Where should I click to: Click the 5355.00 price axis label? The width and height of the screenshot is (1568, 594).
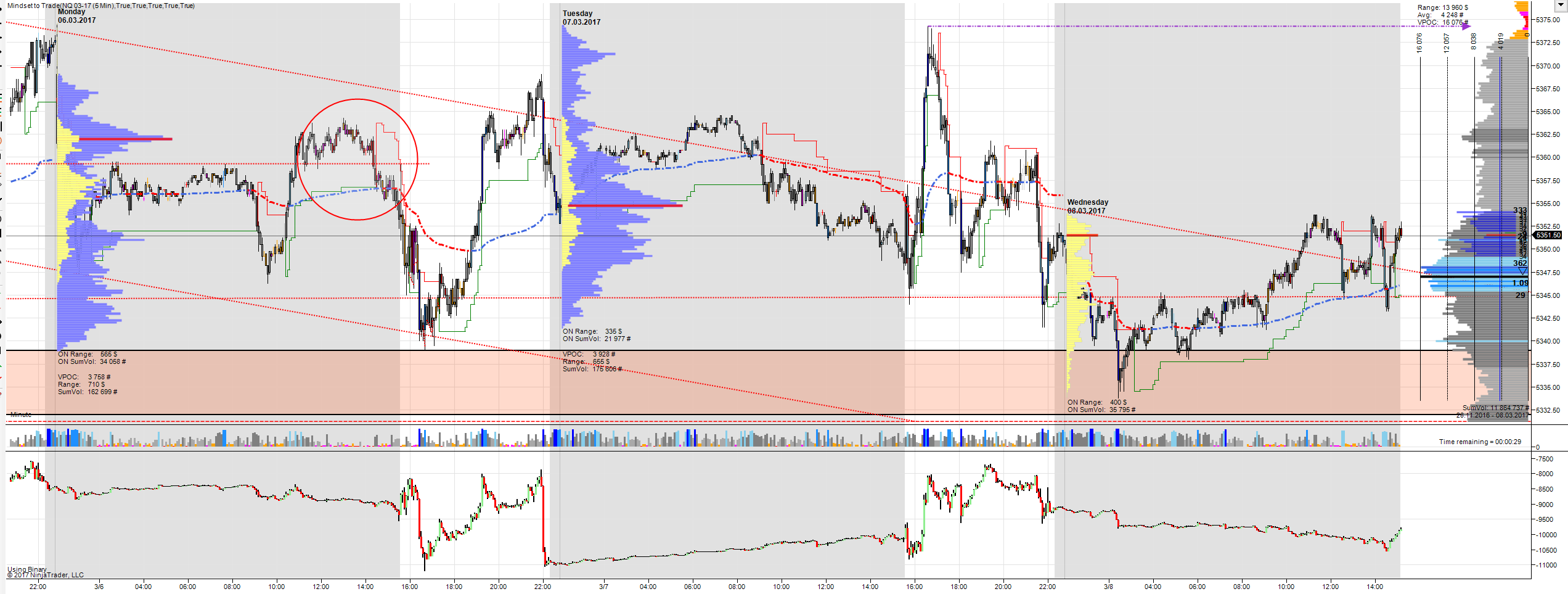tap(1548, 204)
